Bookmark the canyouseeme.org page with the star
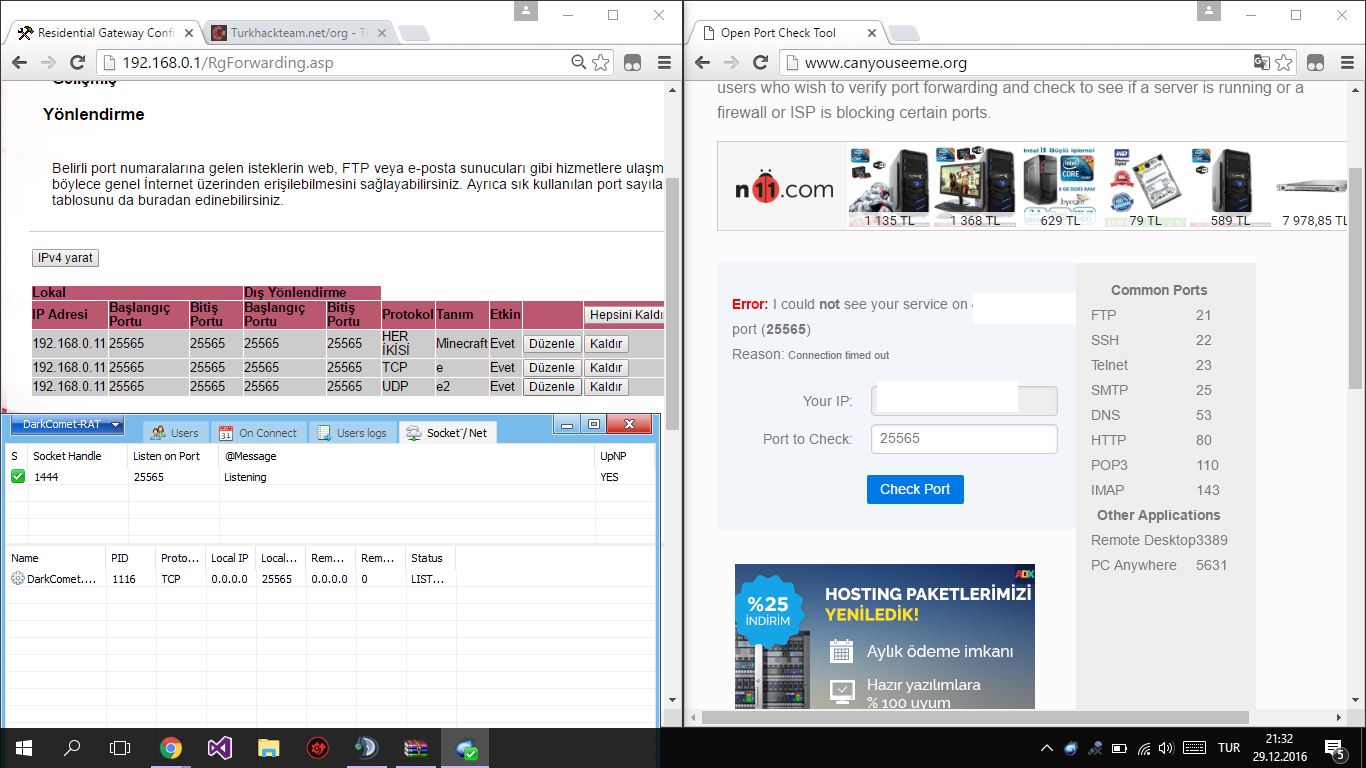The height and width of the screenshot is (768, 1366). [x=1284, y=62]
